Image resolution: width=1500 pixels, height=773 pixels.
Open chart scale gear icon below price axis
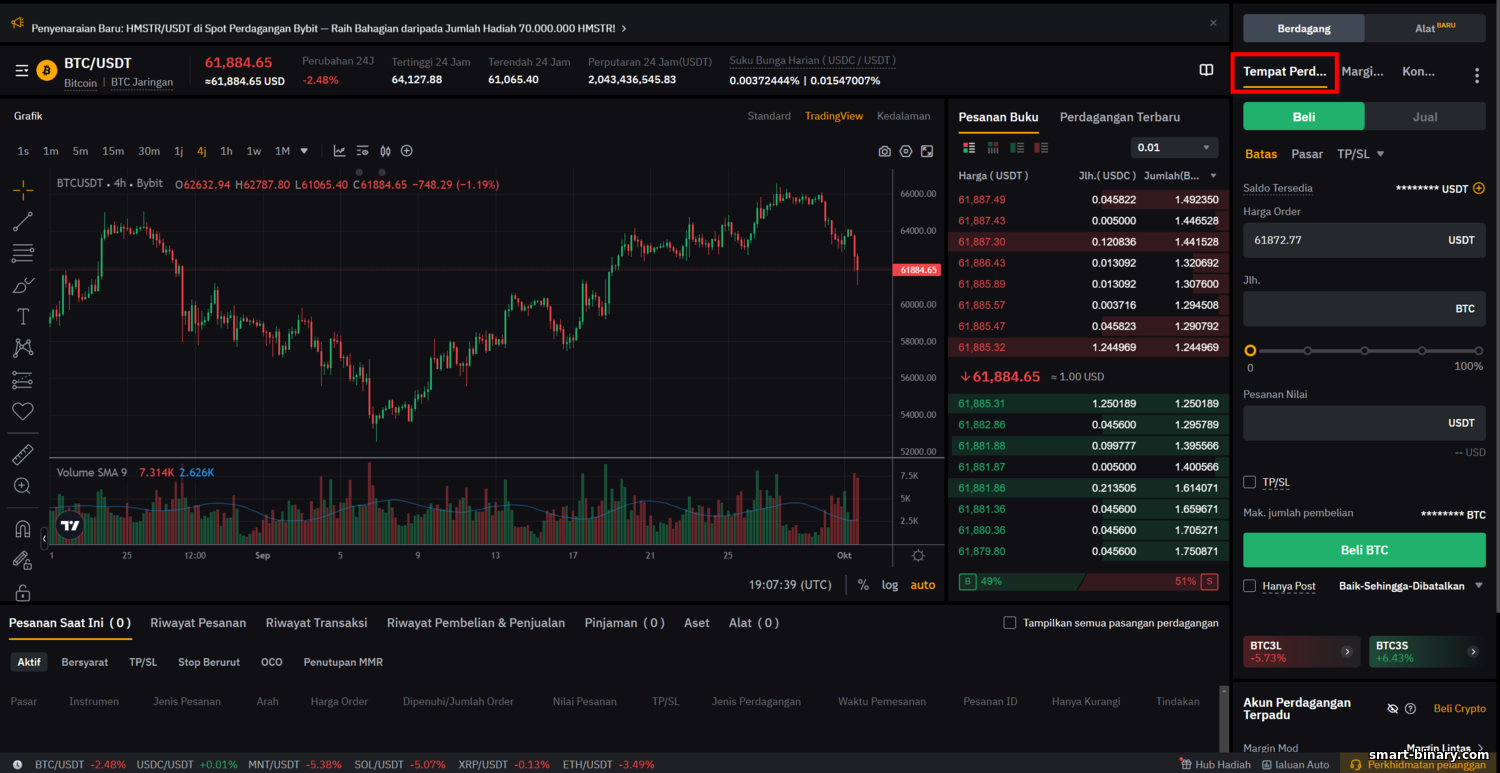point(918,555)
